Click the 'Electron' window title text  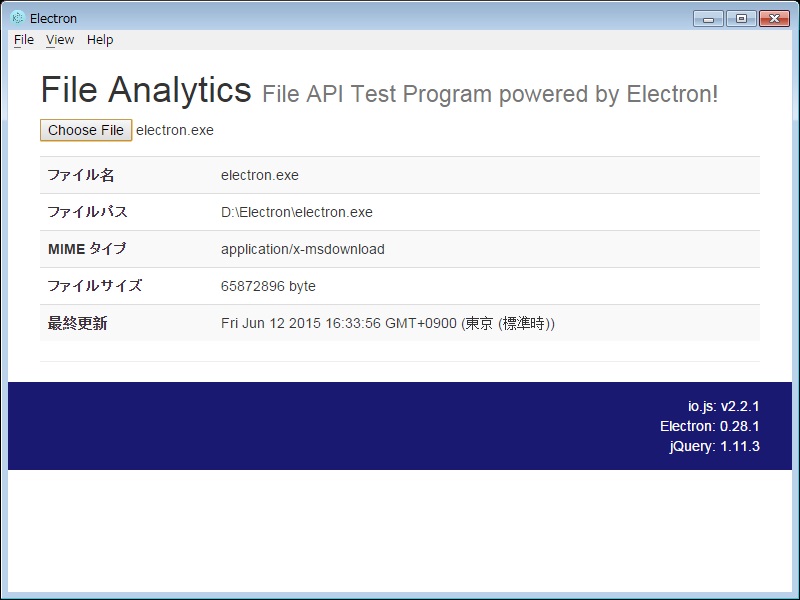coord(53,18)
